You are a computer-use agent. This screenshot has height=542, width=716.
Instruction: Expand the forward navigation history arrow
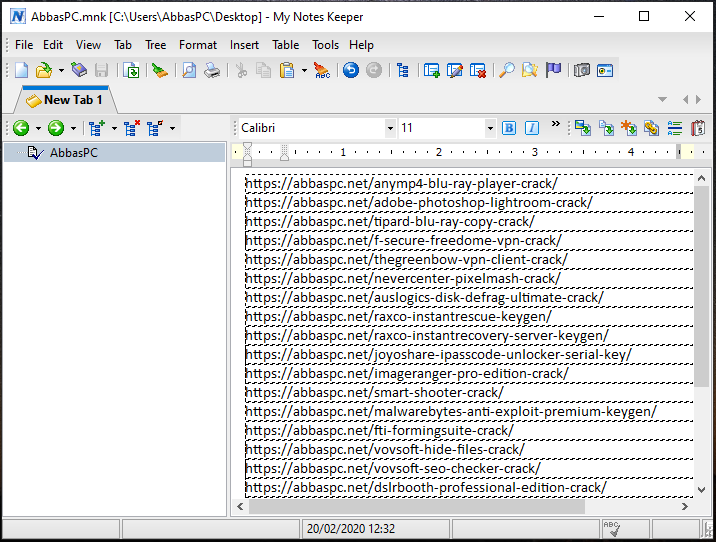(x=74, y=129)
